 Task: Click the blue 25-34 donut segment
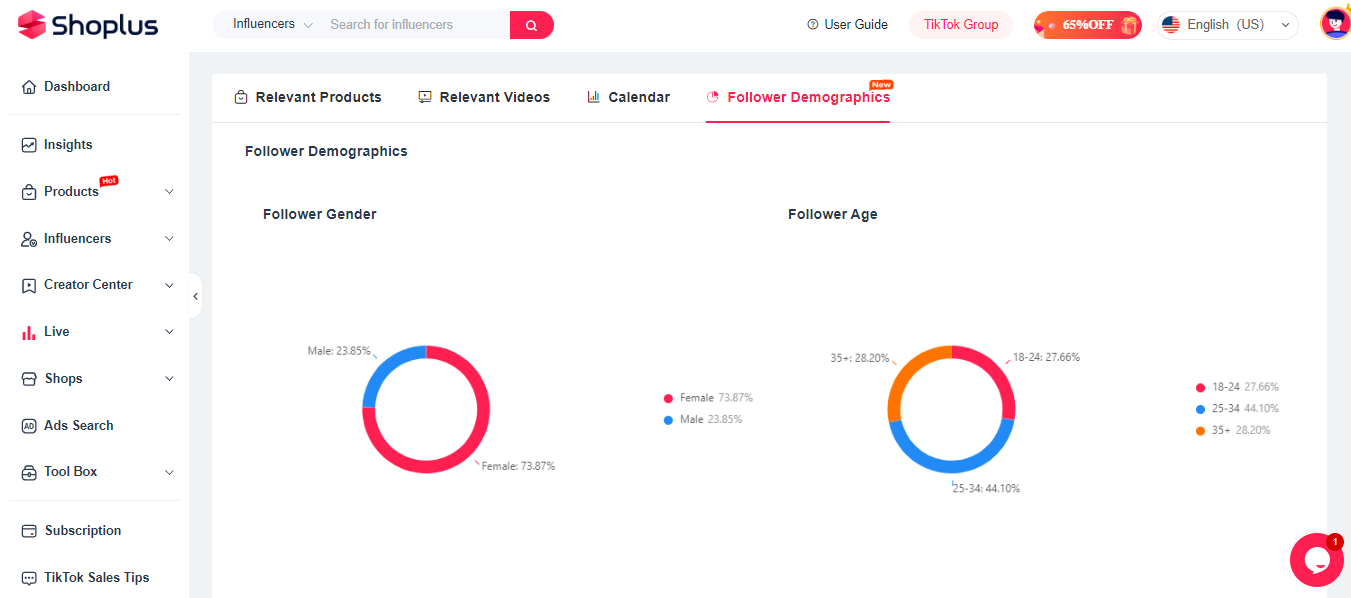point(951,466)
